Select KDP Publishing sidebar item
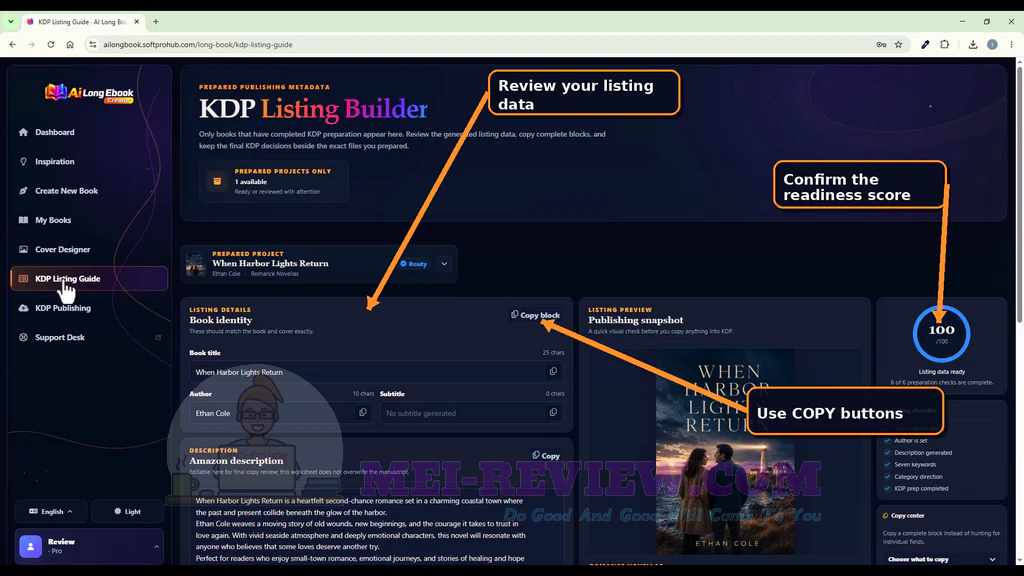The height and width of the screenshot is (576, 1024). click(x=63, y=308)
